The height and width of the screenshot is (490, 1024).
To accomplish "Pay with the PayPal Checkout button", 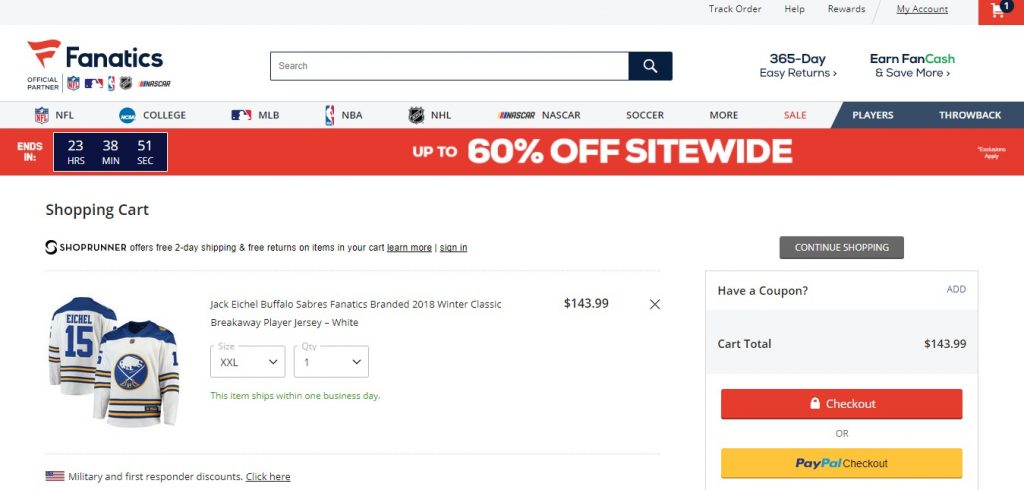I will click(x=841, y=463).
